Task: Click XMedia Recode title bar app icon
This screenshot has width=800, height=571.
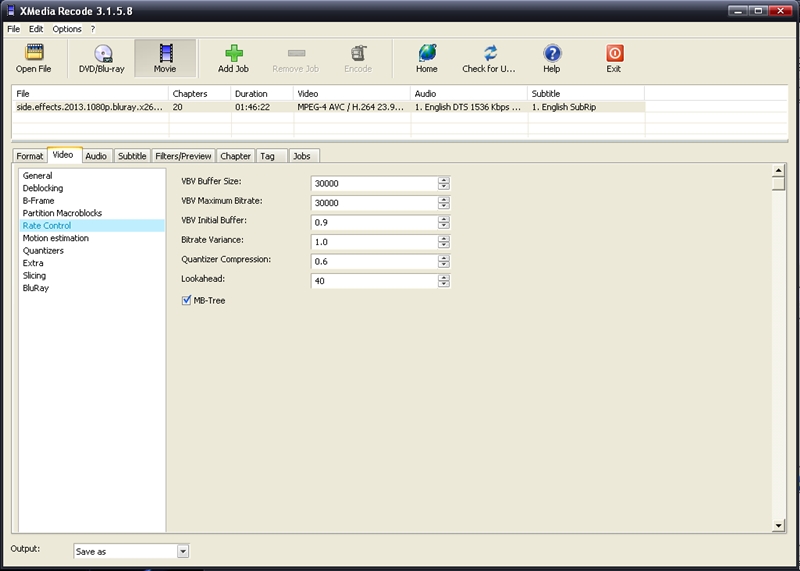Action: point(11,10)
